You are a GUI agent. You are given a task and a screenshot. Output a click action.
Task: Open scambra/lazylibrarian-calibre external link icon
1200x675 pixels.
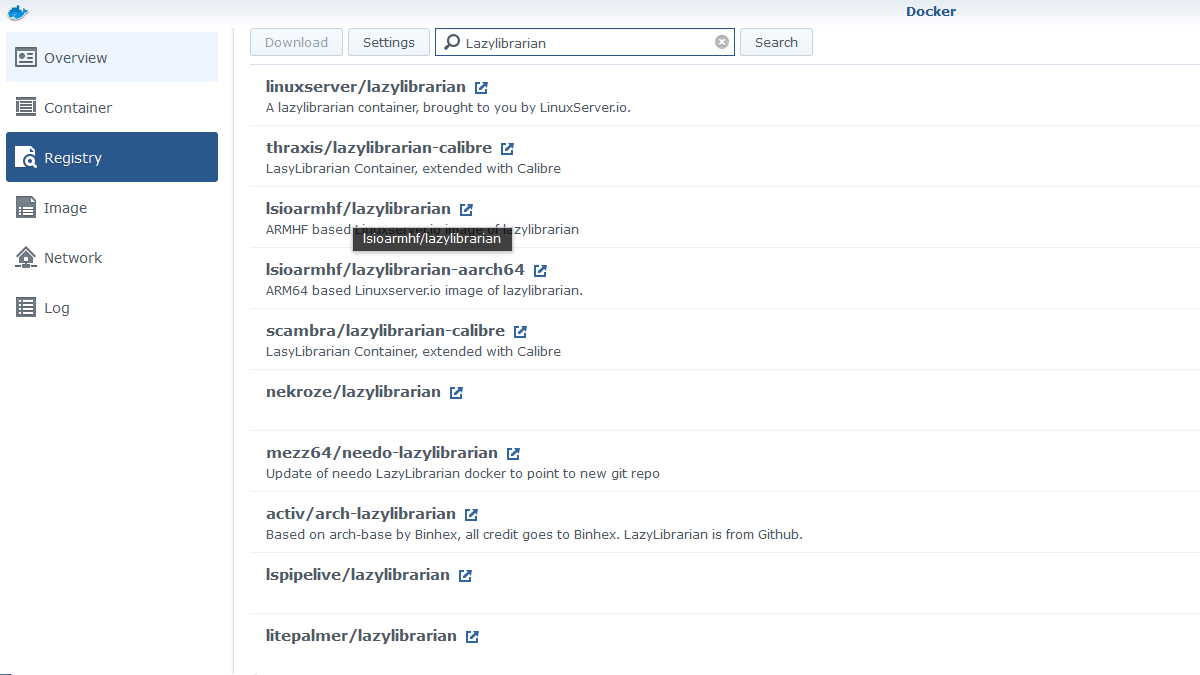520,332
